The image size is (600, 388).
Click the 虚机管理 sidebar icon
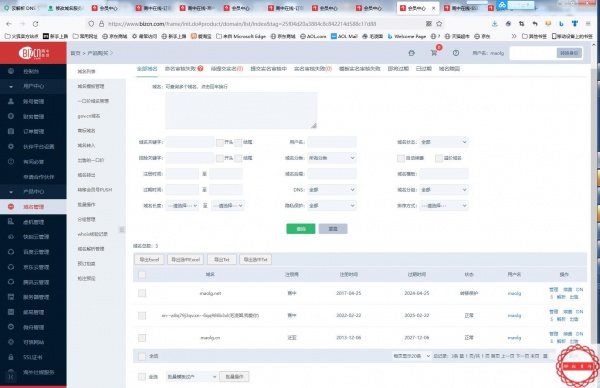[x=11, y=222]
